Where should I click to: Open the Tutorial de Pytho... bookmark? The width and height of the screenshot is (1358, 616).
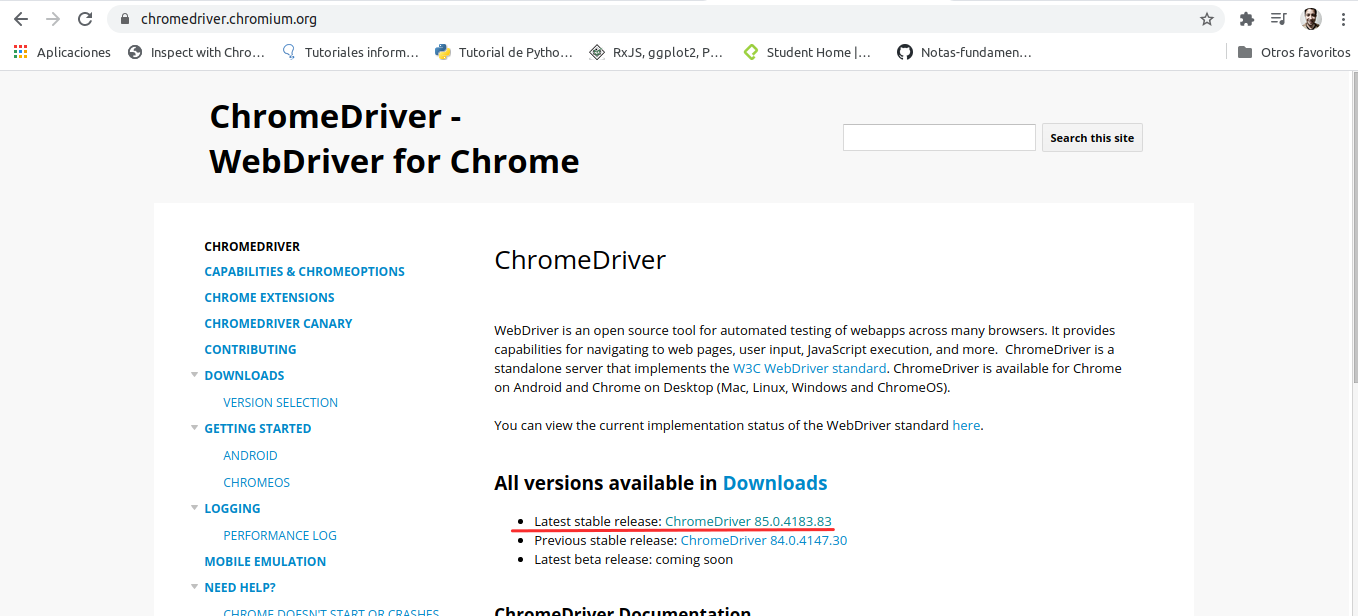(504, 52)
